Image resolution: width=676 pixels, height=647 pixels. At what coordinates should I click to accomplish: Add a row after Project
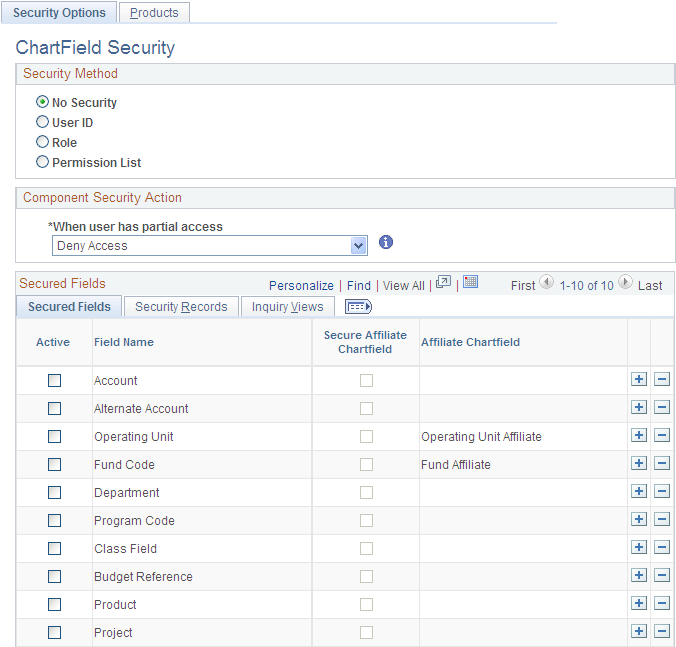point(638,631)
